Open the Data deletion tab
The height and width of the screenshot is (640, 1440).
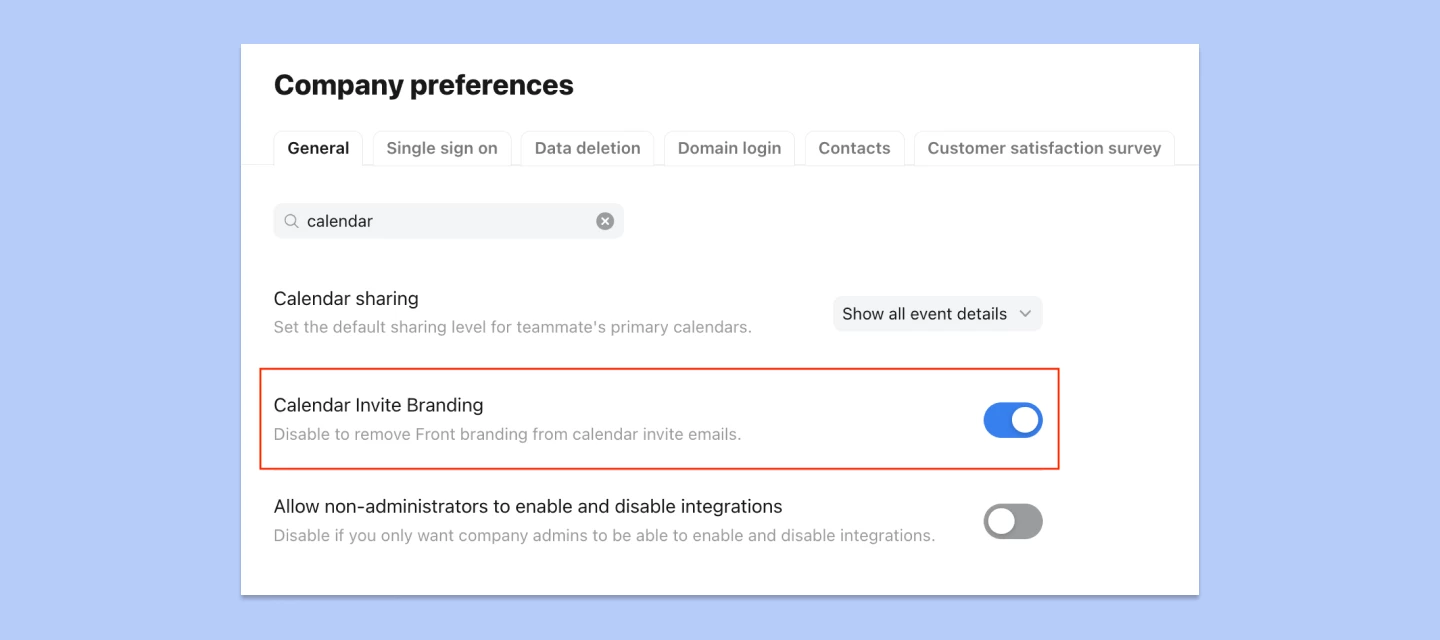587,148
